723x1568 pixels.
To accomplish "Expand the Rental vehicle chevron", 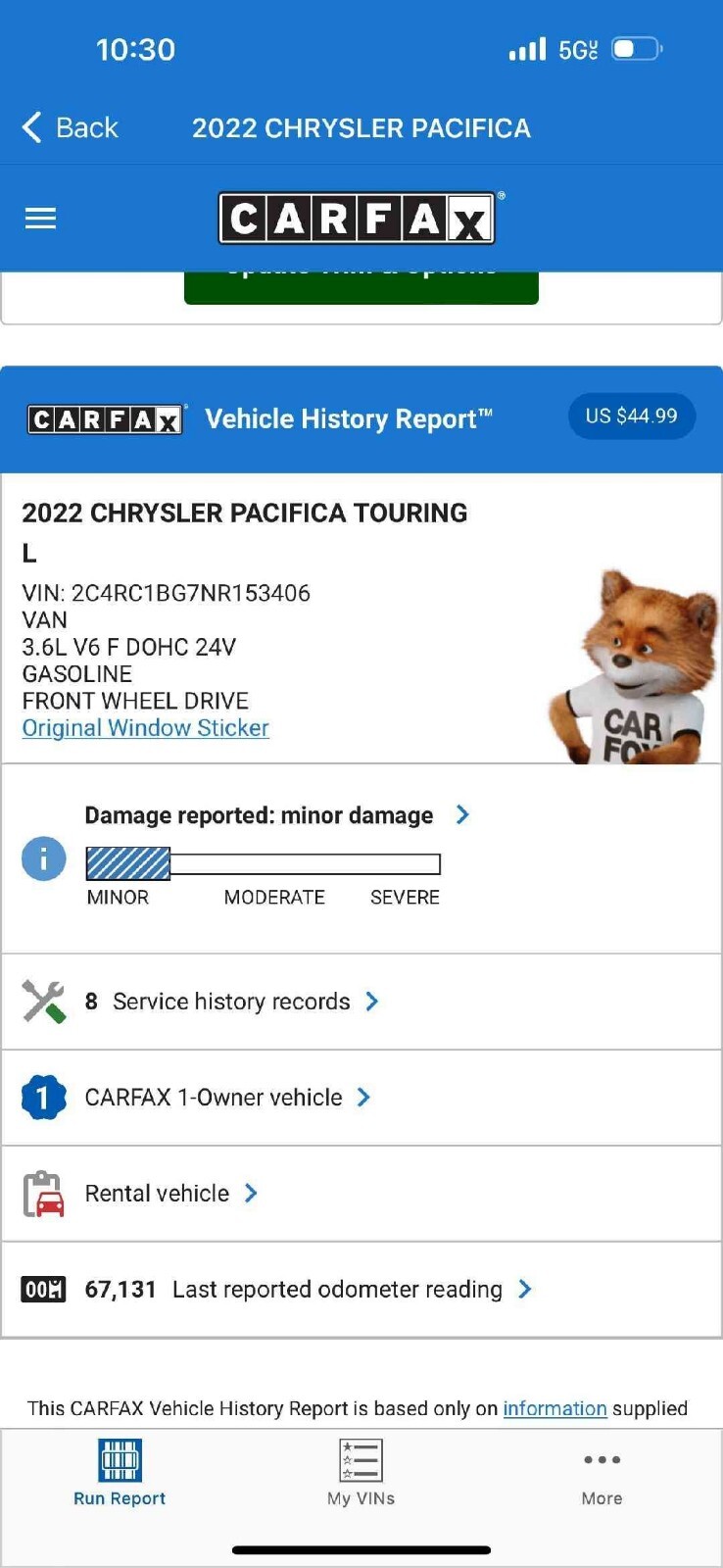I will tap(252, 1194).
